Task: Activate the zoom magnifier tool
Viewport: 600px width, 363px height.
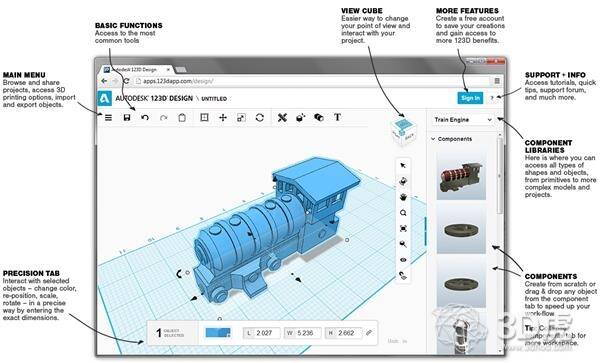Action: point(403,213)
